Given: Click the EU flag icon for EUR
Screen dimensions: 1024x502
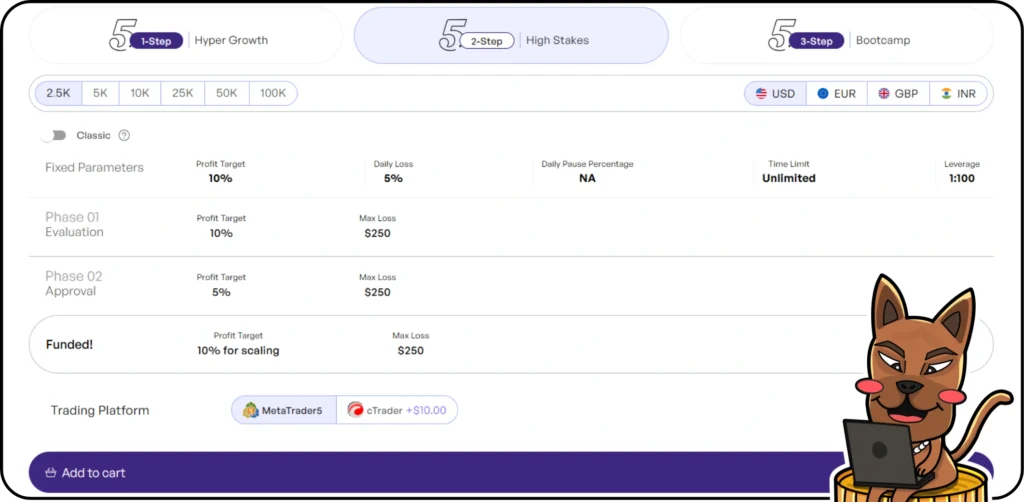Looking at the screenshot, I should (x=823, y=94).
